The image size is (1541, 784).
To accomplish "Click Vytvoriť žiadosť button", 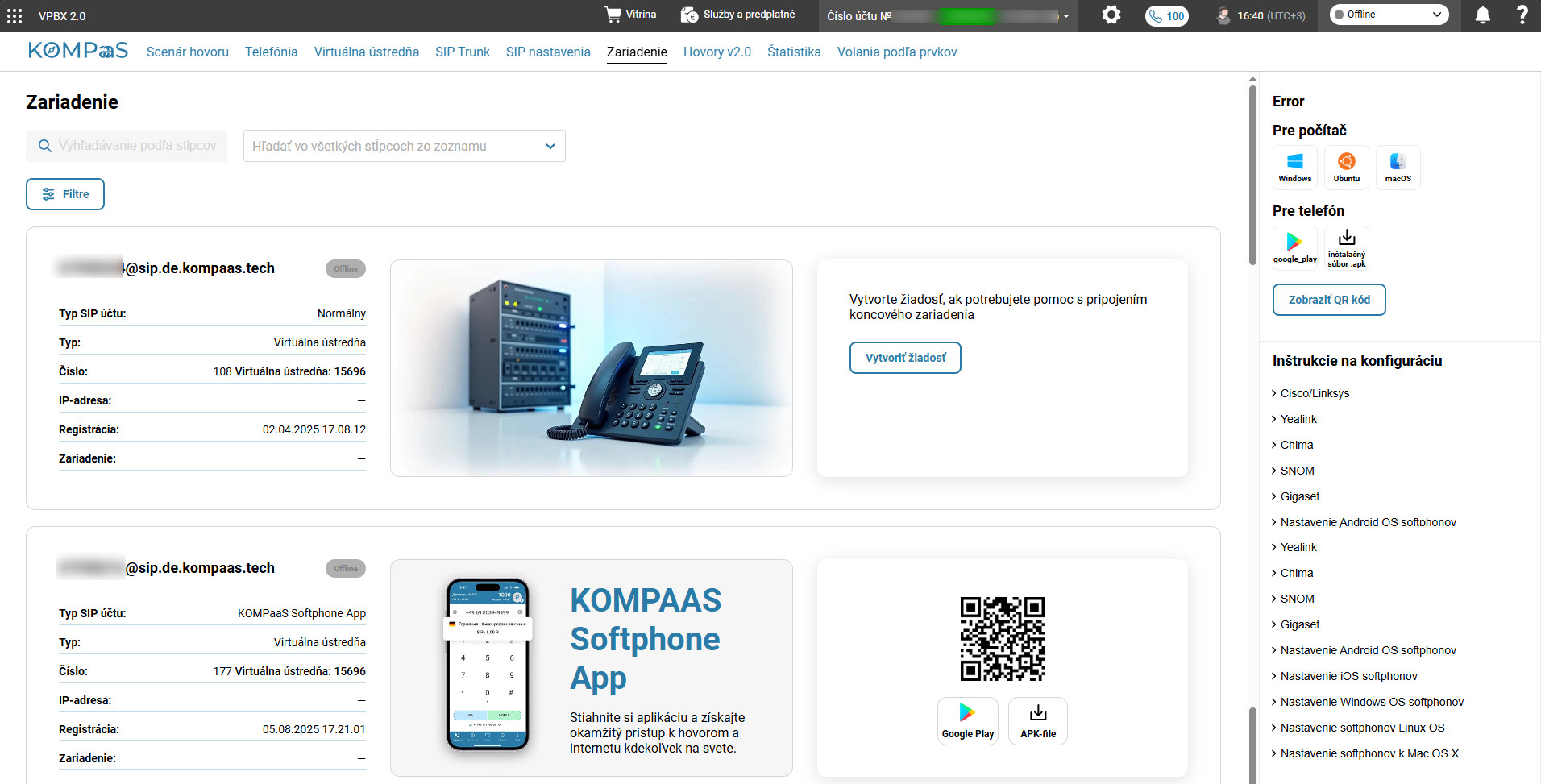I will click(x=905, y=358).
